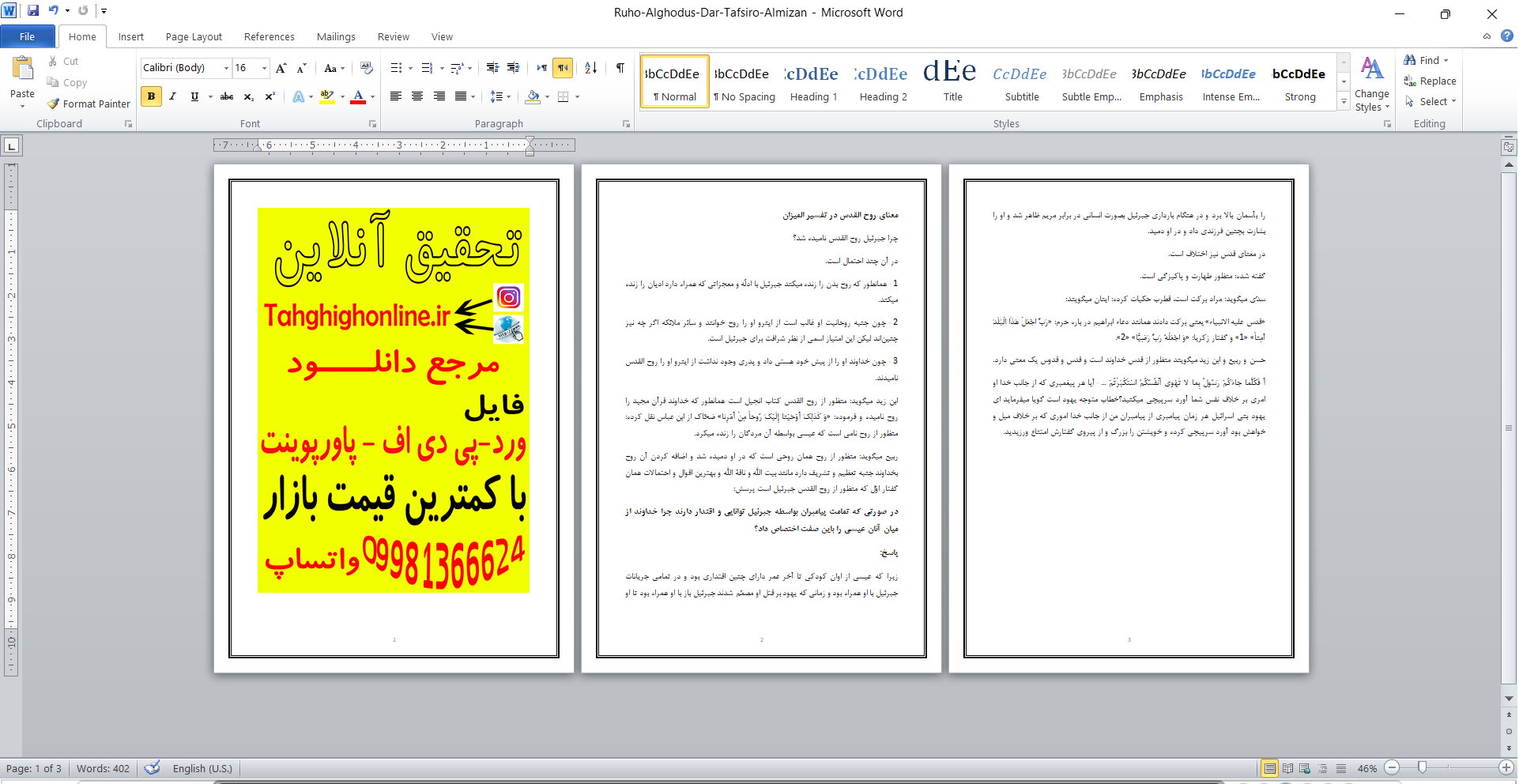Toggle Underline formatting
This screenshot has width=1519, height=784.
point(194,96)
